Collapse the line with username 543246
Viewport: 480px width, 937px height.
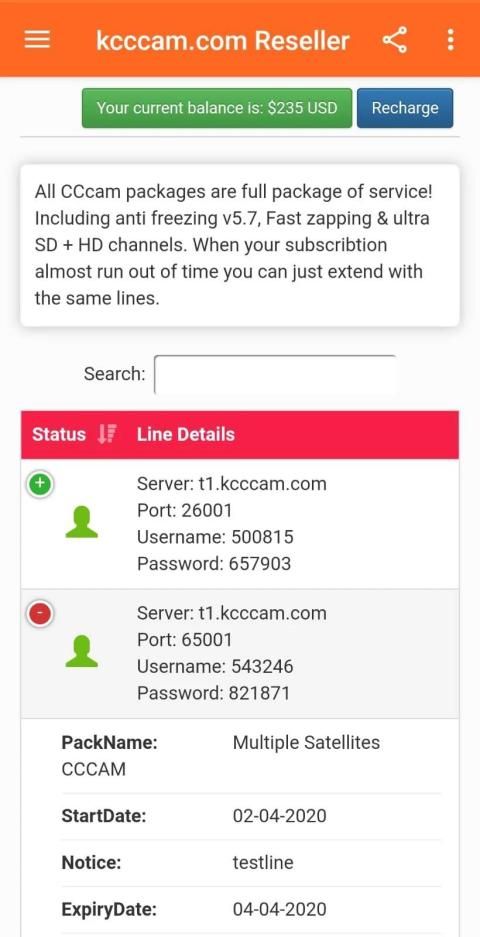[40, 614]
